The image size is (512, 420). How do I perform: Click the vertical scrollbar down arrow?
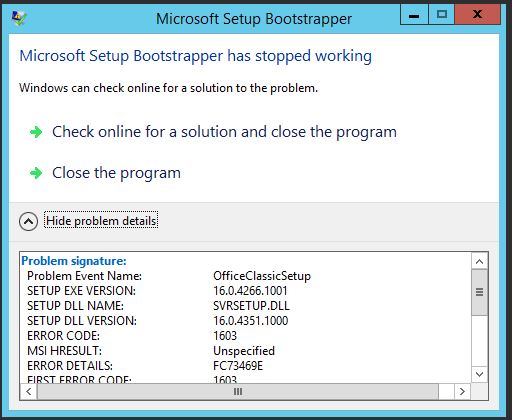(x=479, y=374)
